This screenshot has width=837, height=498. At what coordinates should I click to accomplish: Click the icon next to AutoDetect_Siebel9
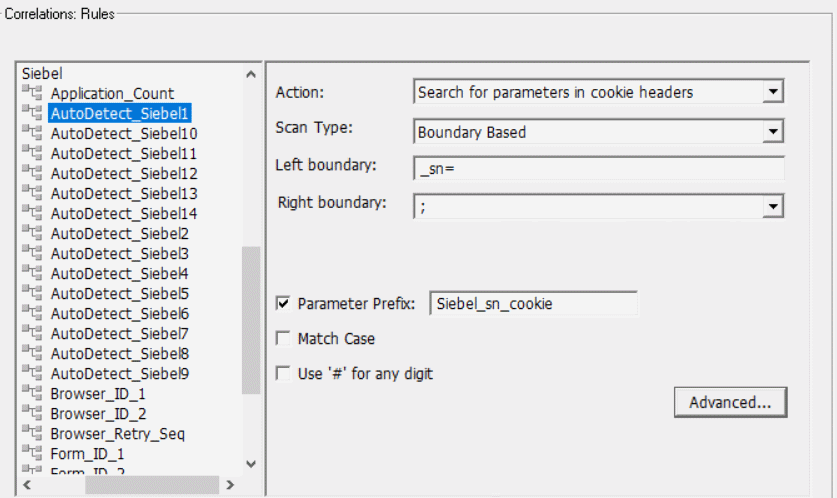[x=32, y=374]
